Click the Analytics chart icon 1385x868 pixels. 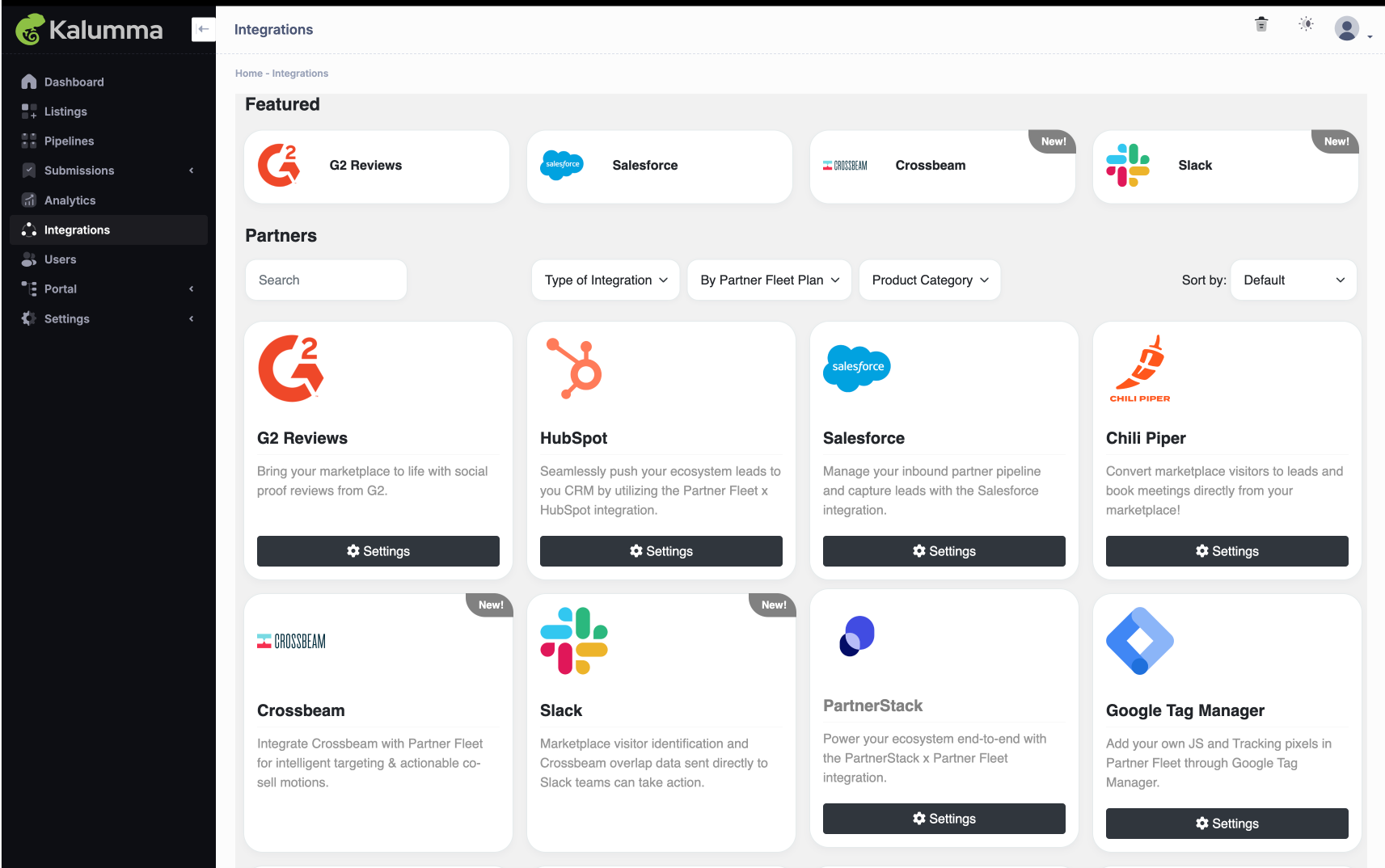click(x=29, y=200)
